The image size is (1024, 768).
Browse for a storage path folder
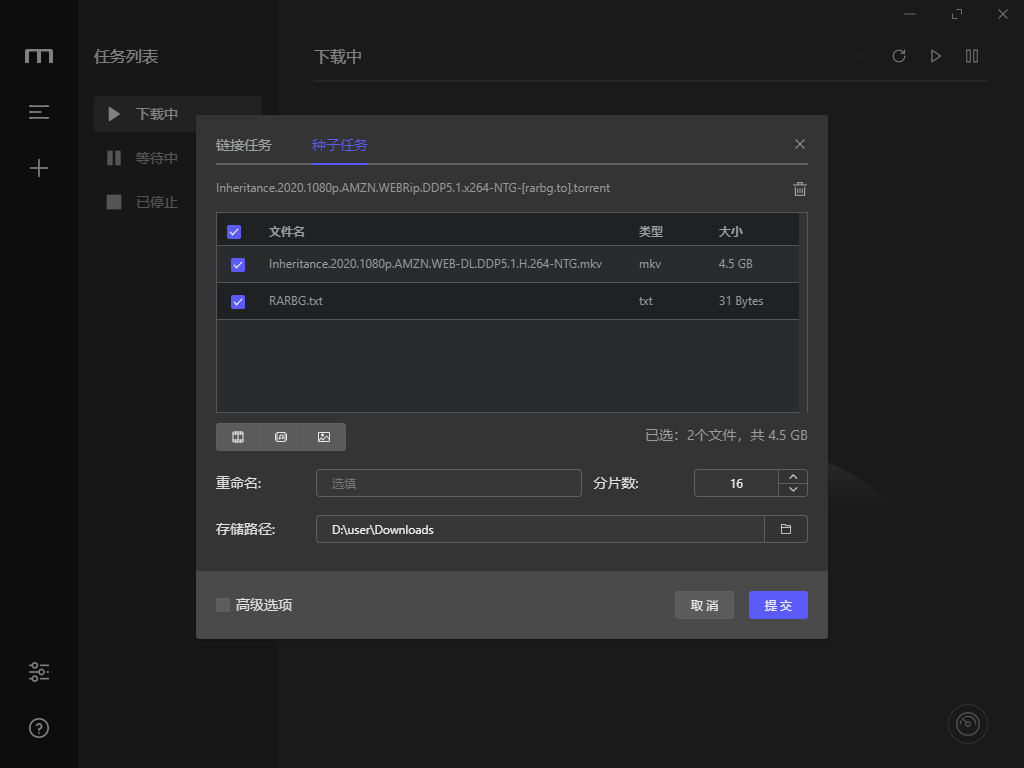point(785,529)
